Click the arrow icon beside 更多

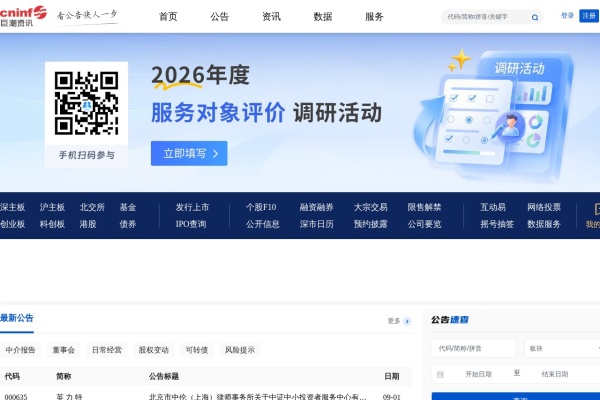click(407, 321)
